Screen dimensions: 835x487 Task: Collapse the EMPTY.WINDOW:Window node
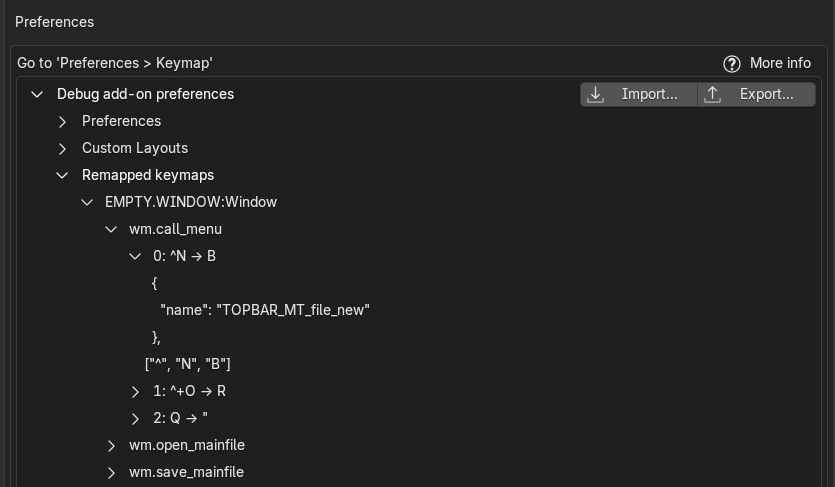[87, 203]
